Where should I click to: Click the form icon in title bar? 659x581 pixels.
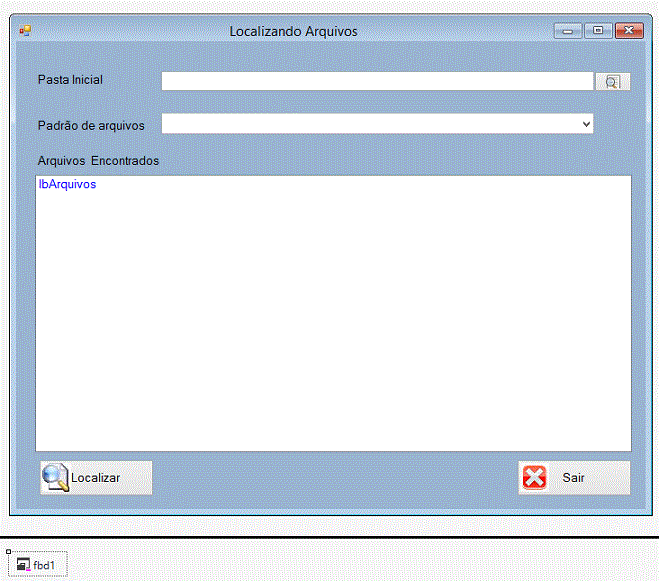pyautogui.click(x=25, y=31)
